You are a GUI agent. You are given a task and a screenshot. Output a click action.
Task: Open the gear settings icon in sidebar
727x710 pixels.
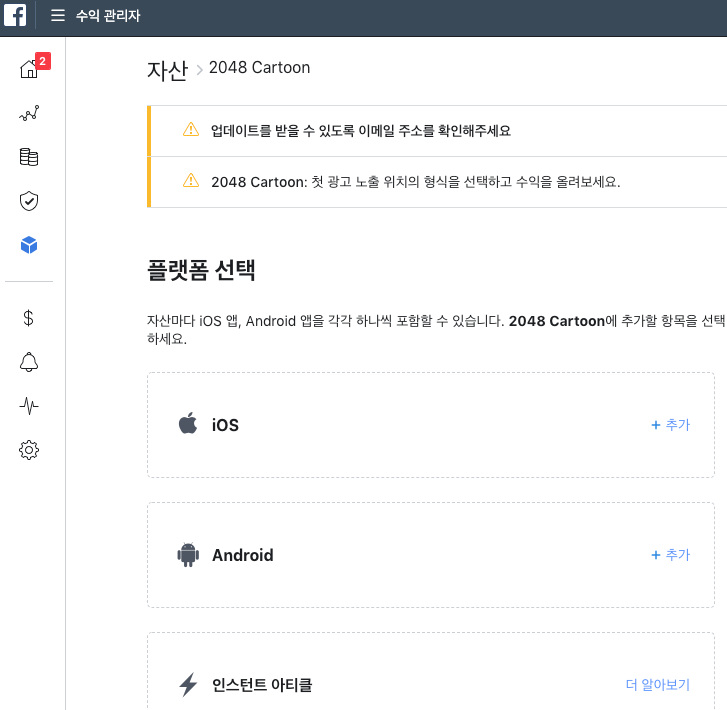pos(29,450)
